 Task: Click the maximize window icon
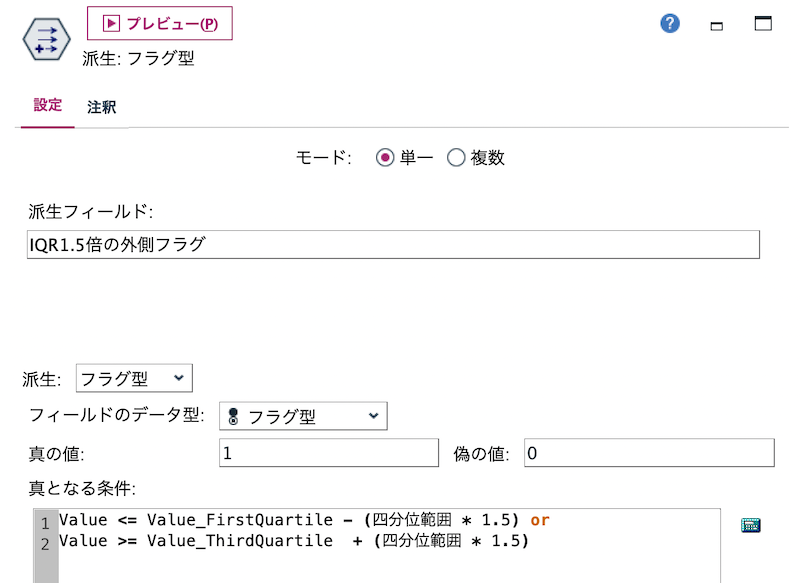point(762,23)
